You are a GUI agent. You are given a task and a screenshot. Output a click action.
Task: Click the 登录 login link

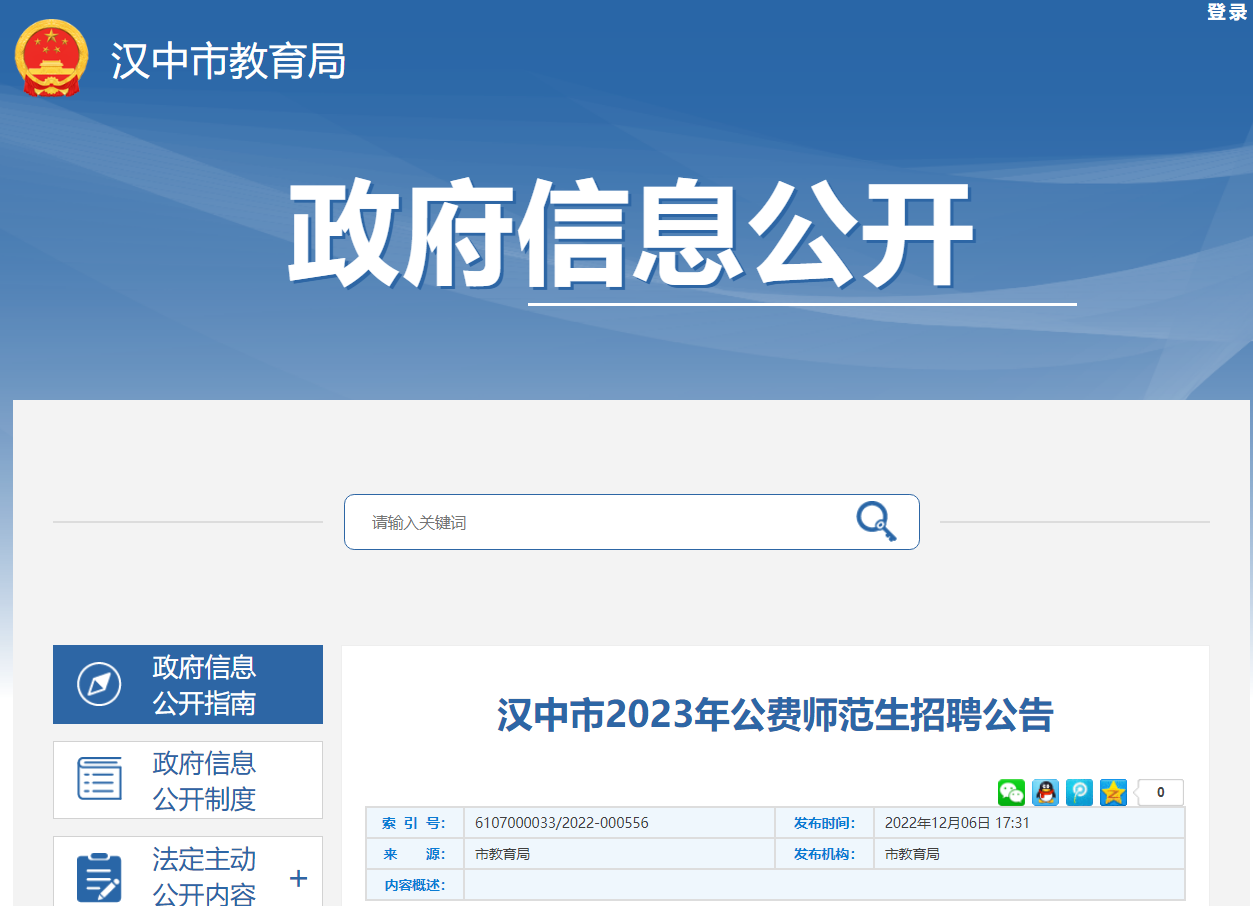pos(1226,12)
